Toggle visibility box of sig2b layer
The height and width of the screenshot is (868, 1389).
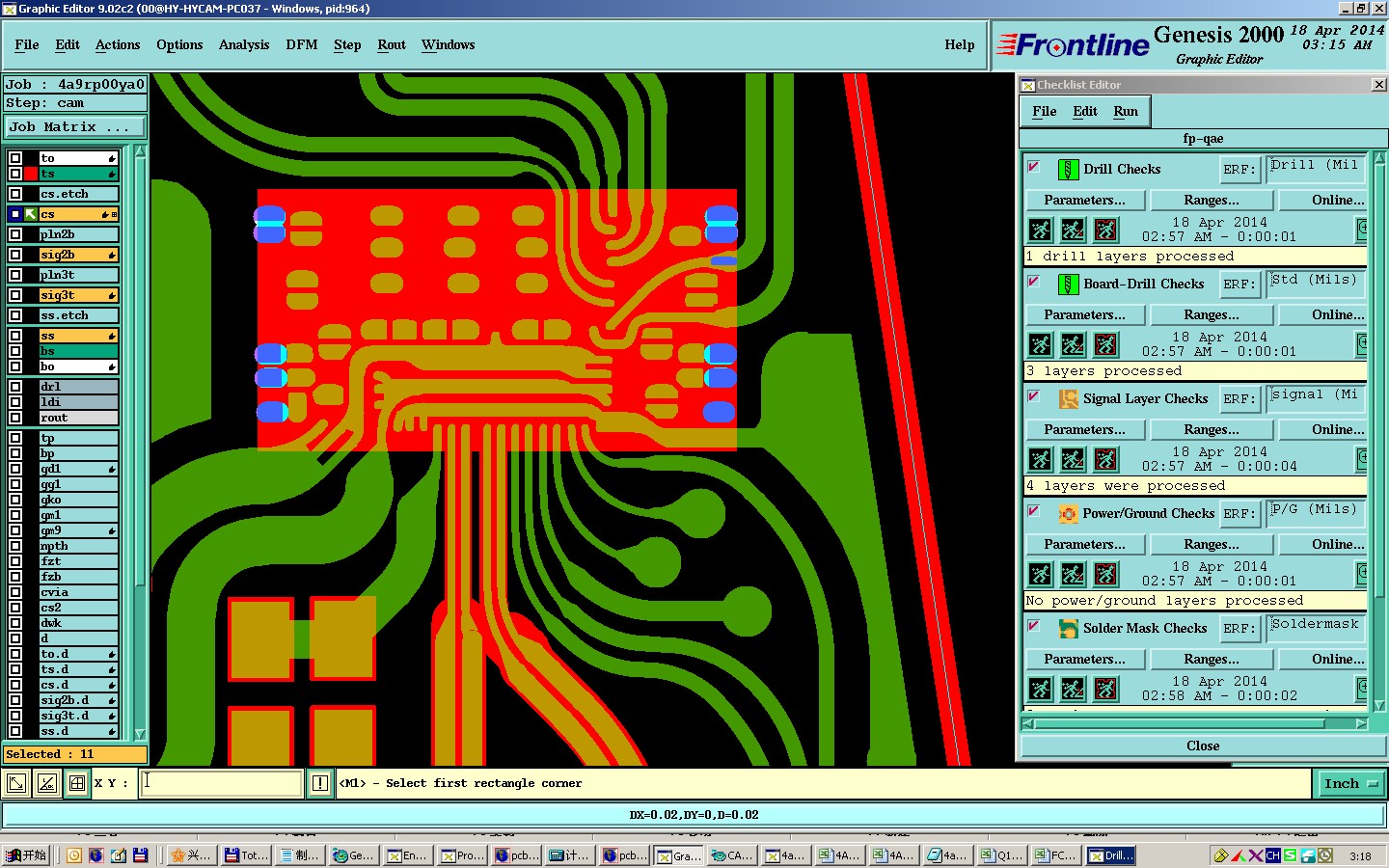pos(15,255)
